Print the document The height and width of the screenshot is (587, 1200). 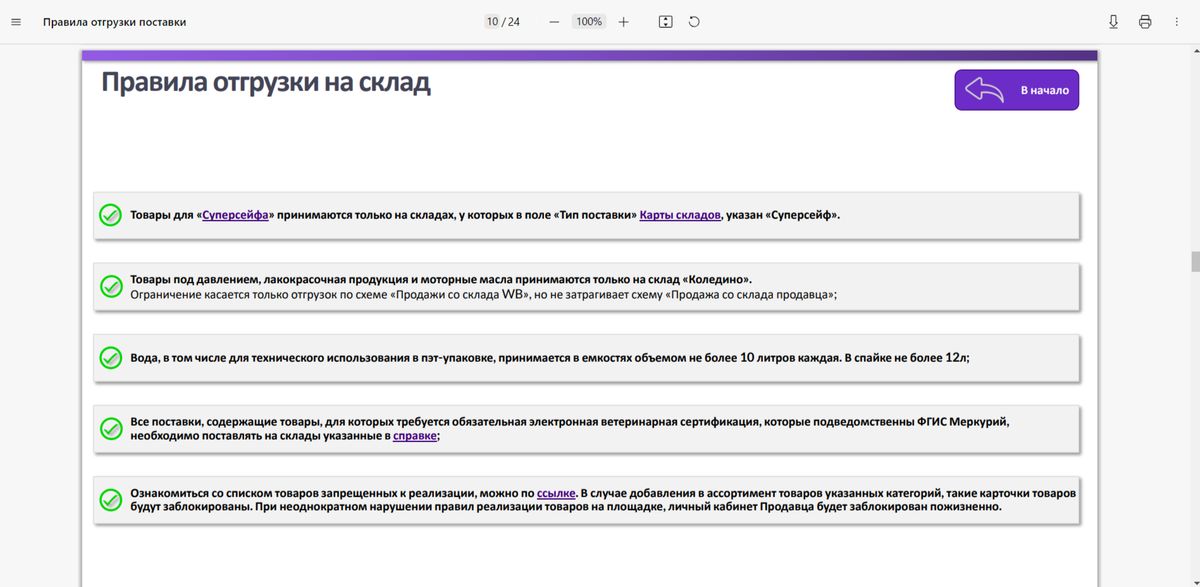(1145, 22)
